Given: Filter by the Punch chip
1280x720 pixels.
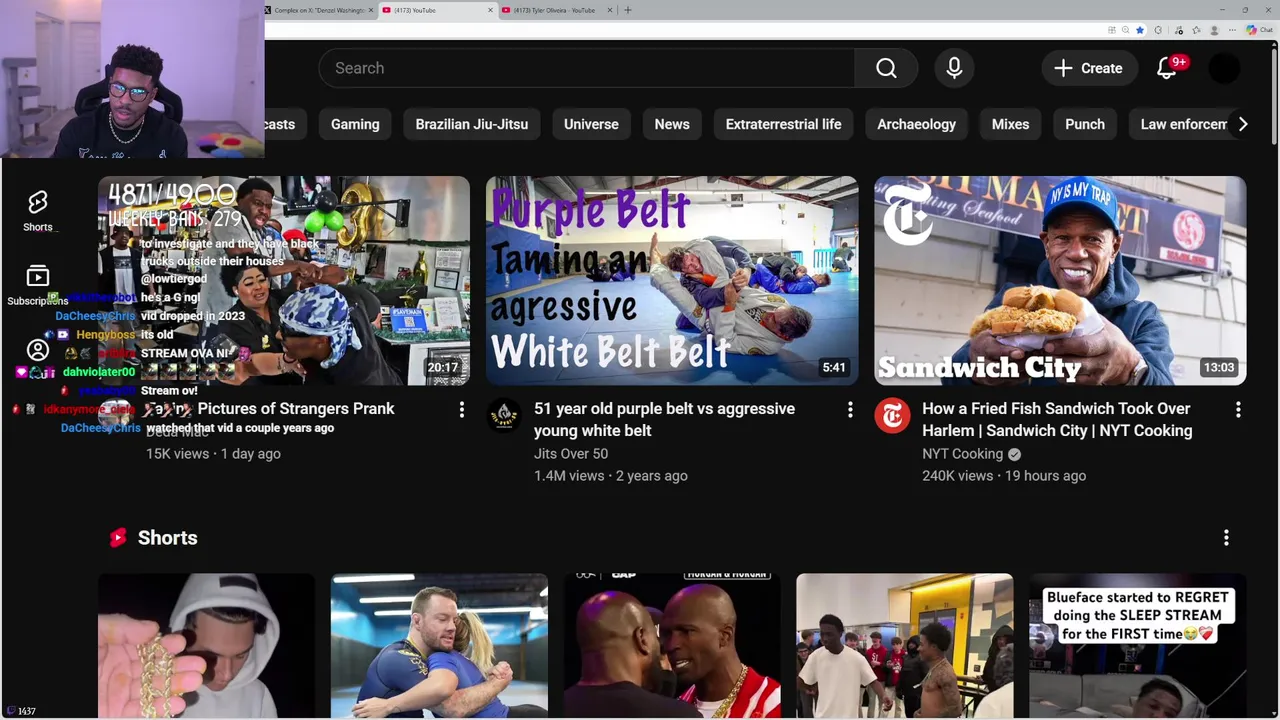Looking at the screenshot, I should point(1085,124).
